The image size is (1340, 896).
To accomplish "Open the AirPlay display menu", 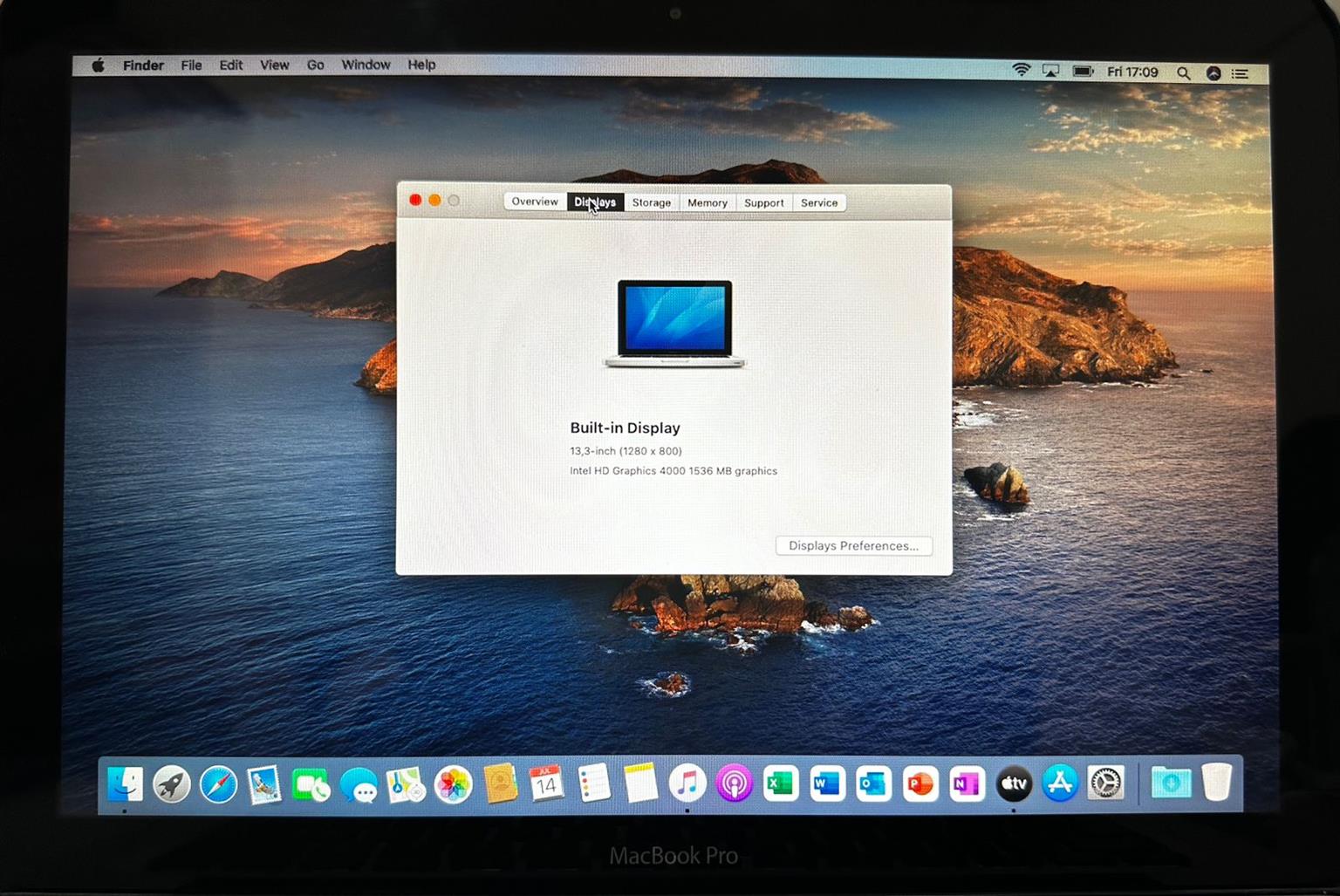I will [x=1050, y=72].
